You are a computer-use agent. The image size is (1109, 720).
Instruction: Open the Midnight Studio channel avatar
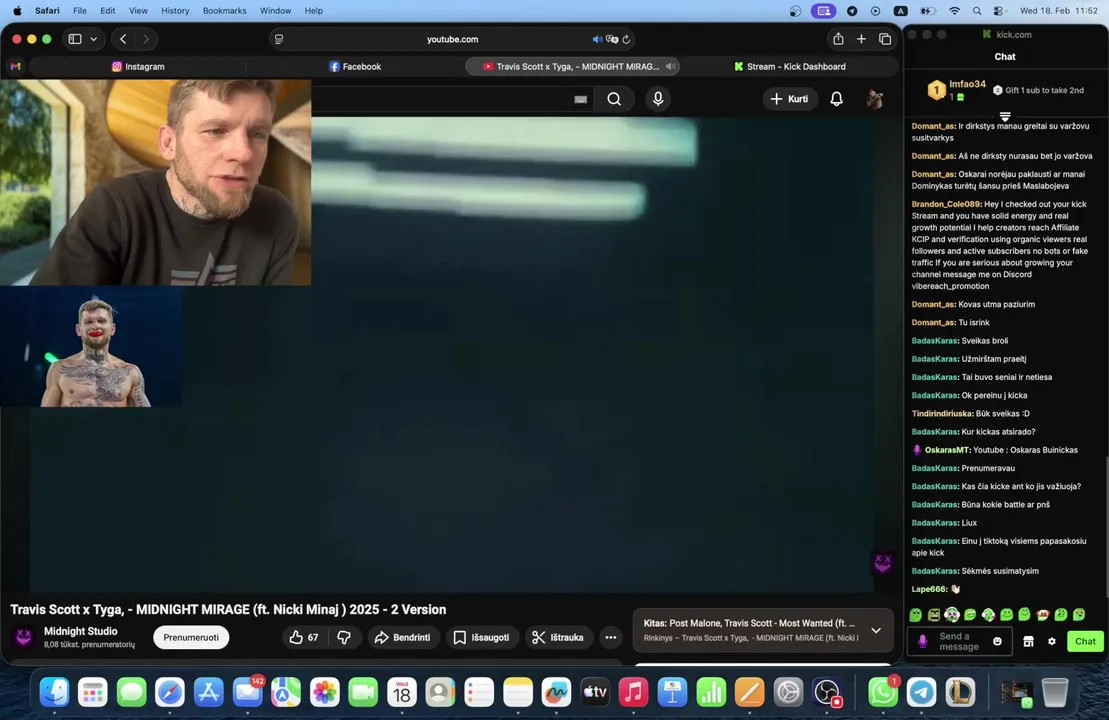point(23,637)
